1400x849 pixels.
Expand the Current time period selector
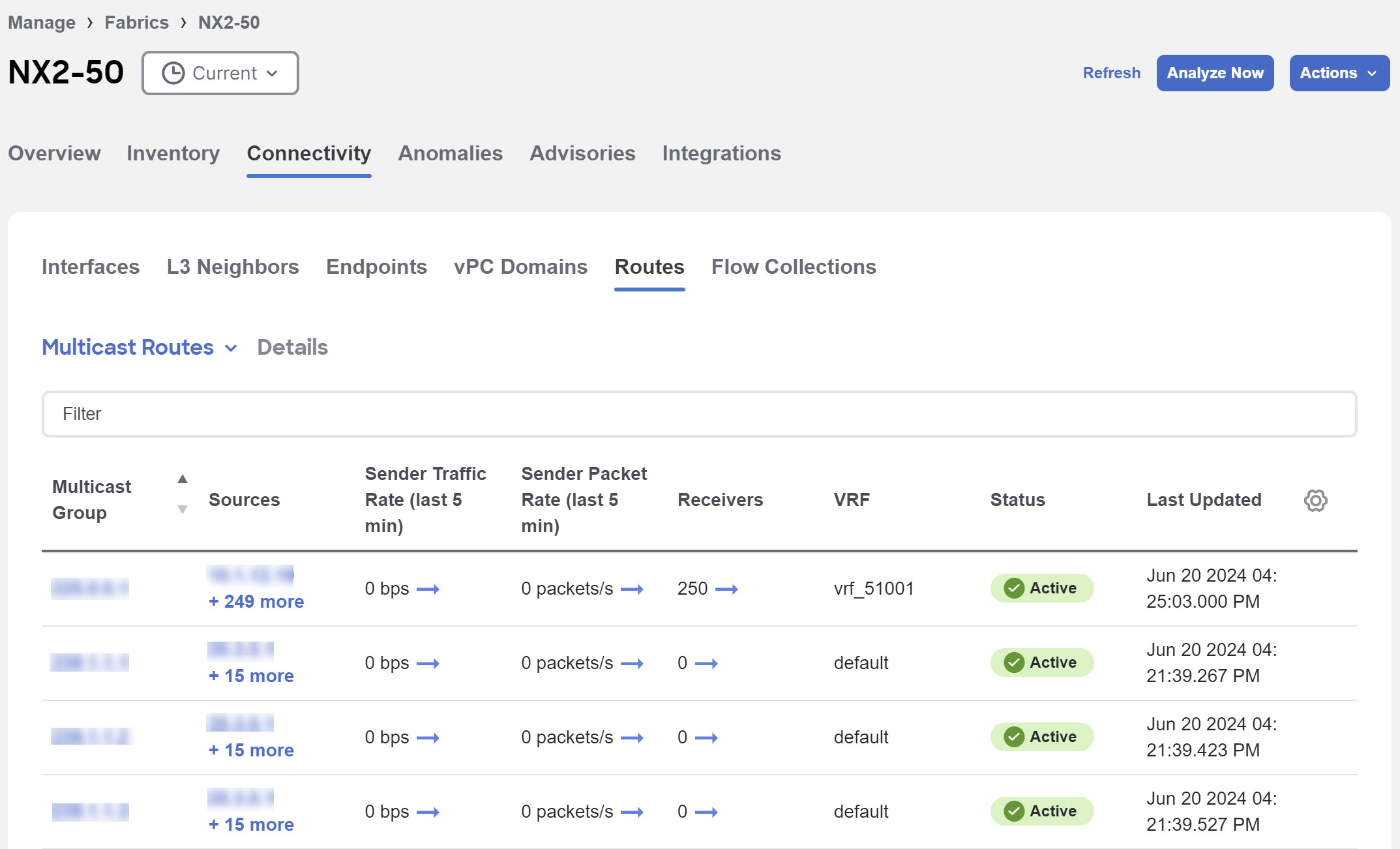pos(219,73)
